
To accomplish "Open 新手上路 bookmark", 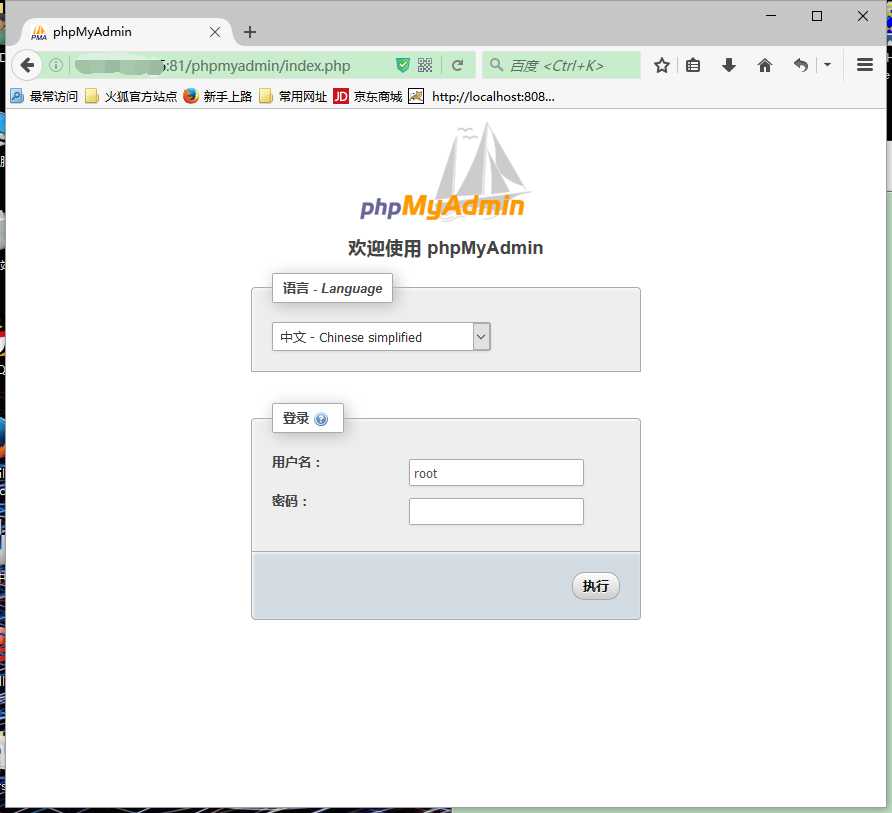I will [x=218, y=97].
